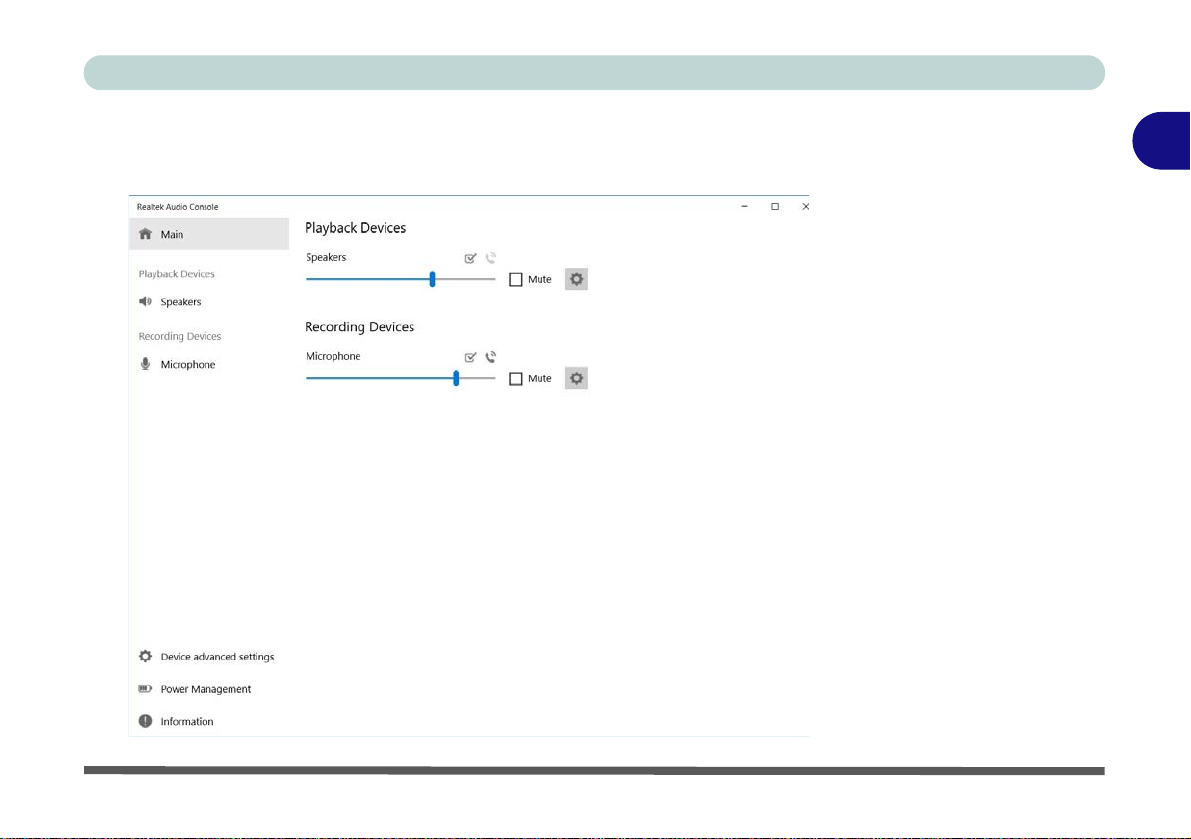Screen dimensions: 1191x839
Task: Click the speaker icon in sidebar
Action: (x=145, y=301)
